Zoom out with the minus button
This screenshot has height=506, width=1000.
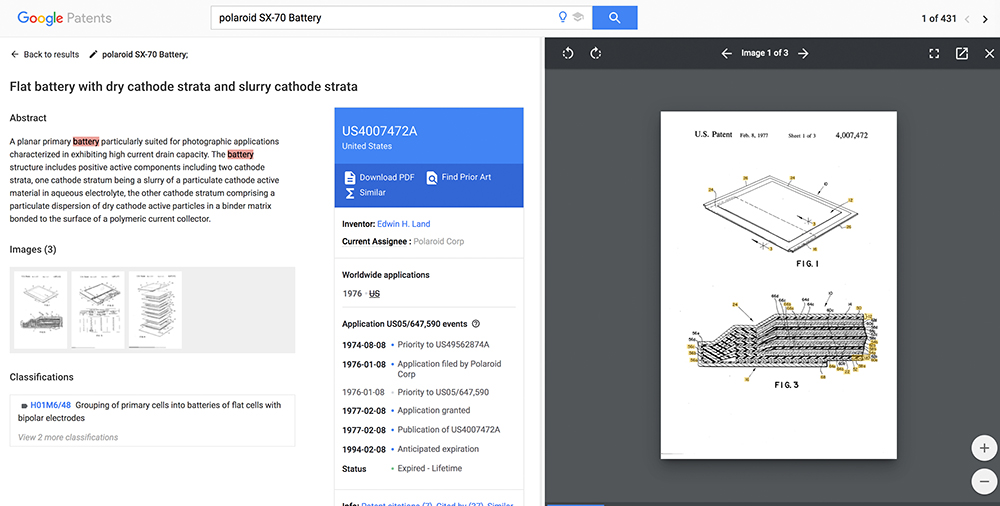[x=984, y=481]
